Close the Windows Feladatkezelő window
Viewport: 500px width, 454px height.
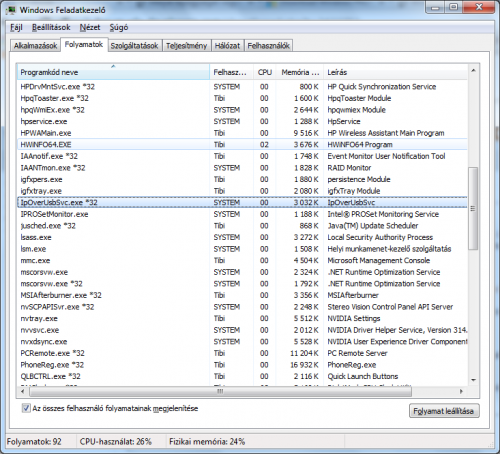pyautogui.click(x=479, y=7)
